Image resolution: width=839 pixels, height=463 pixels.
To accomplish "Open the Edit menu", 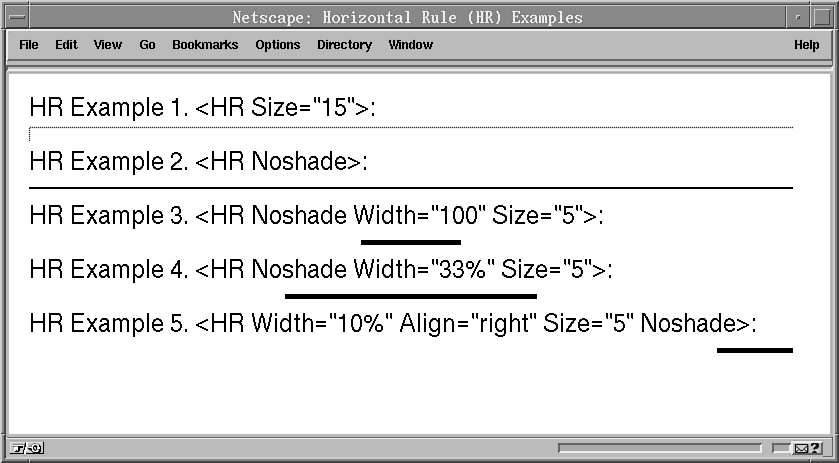I will [x=66, y=45].
